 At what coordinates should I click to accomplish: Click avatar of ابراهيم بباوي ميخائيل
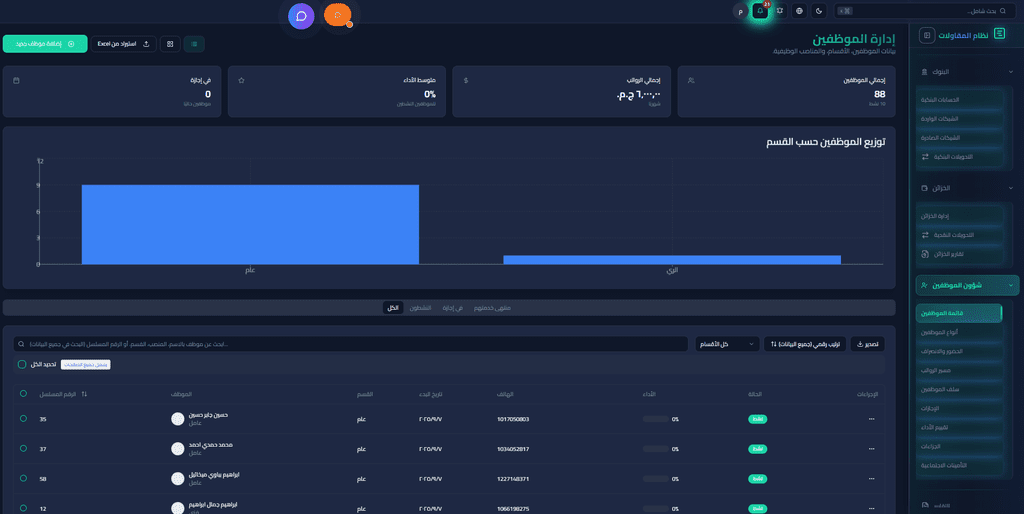[178, 479]
